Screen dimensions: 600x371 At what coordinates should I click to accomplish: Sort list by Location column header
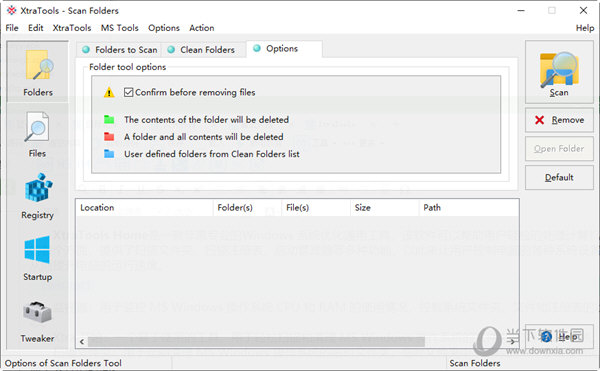click(144, 208)
